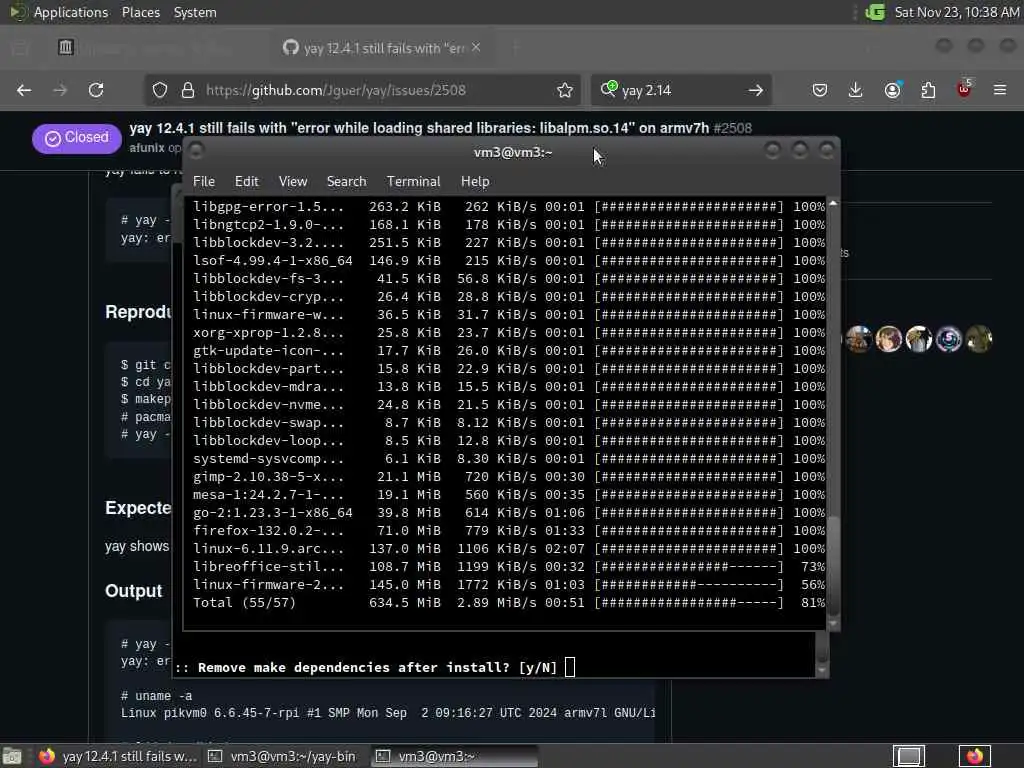Image resolution: width=1024 pixels, height=768 pixels.
Task: Open the terminal Help menu
Action: (475, 182)
